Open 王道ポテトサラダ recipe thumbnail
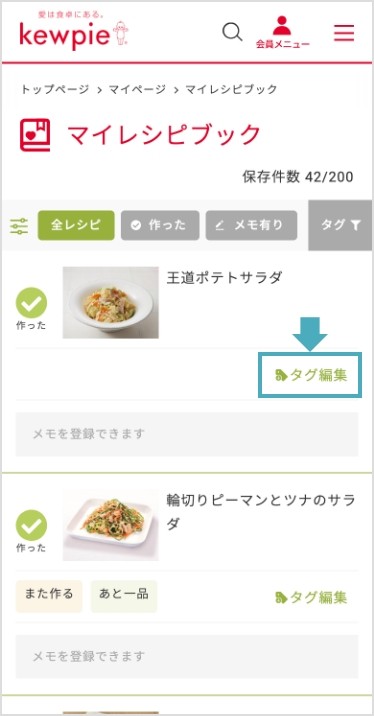Viewport: 374px width, 716px height. (x=111, y=302)
